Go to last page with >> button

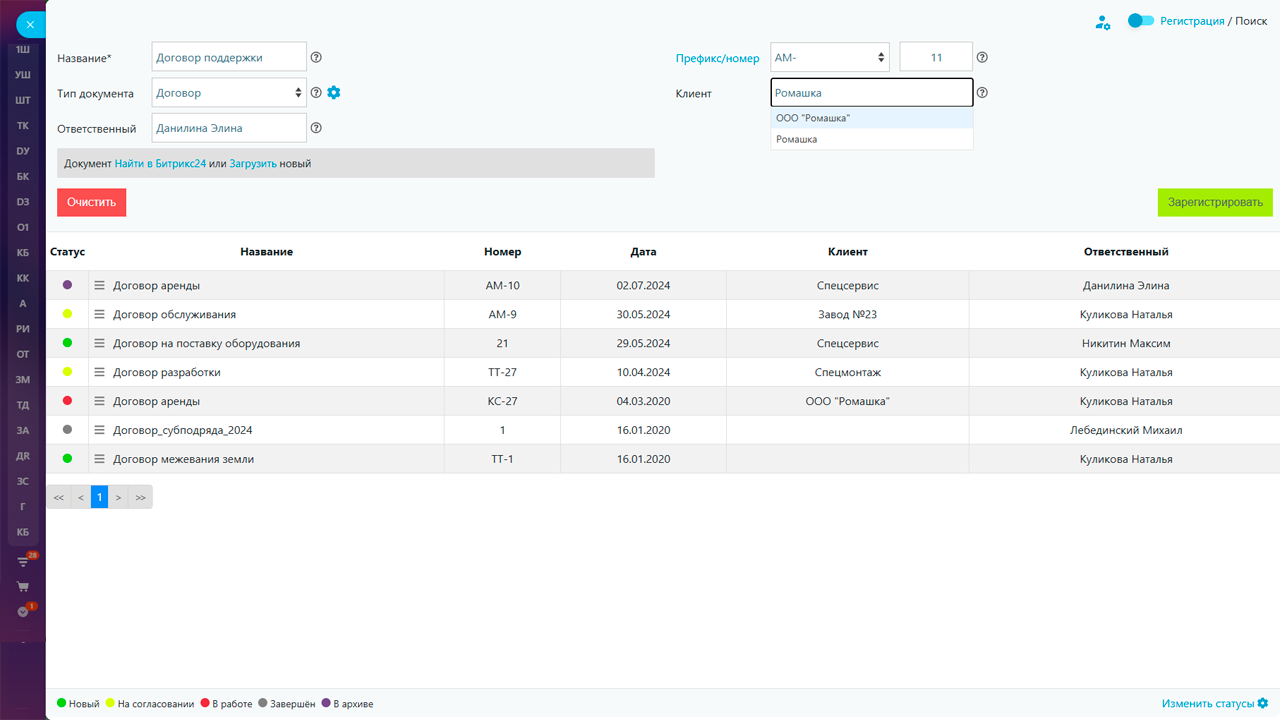tap(141, 497)
